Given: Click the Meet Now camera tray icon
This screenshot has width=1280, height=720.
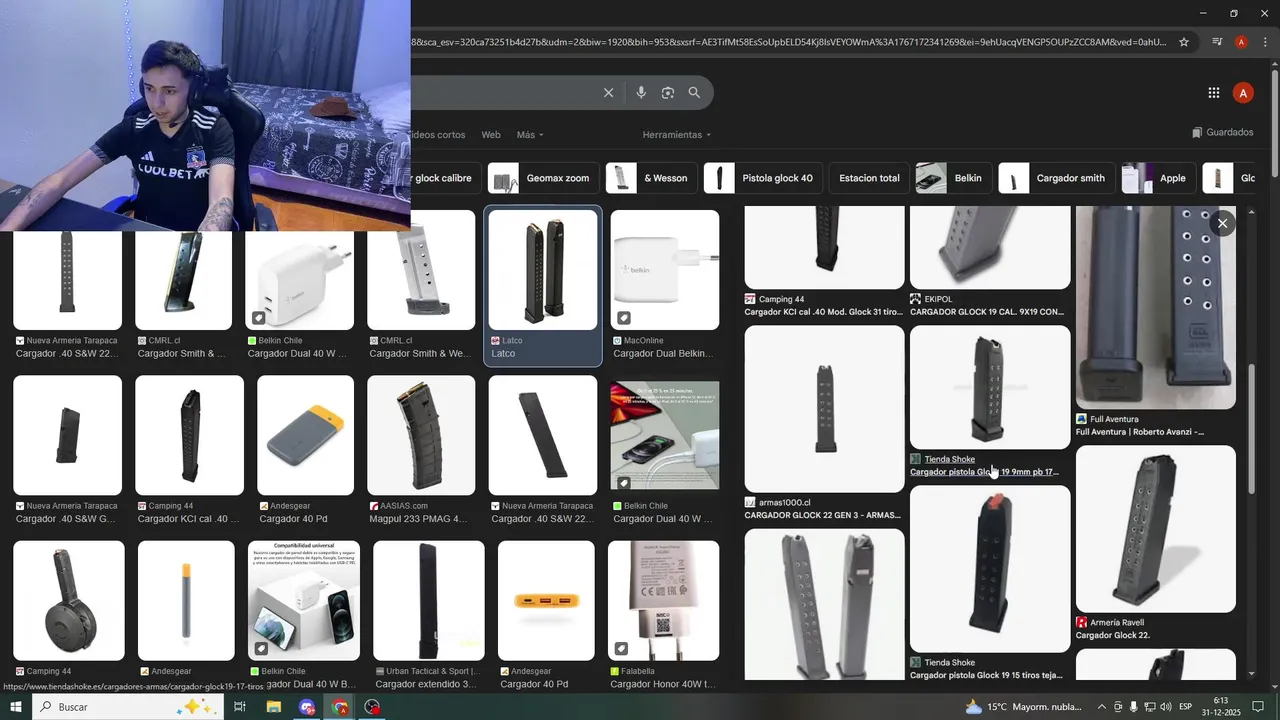Looking at the screenshot, I should pos(1118,707).
